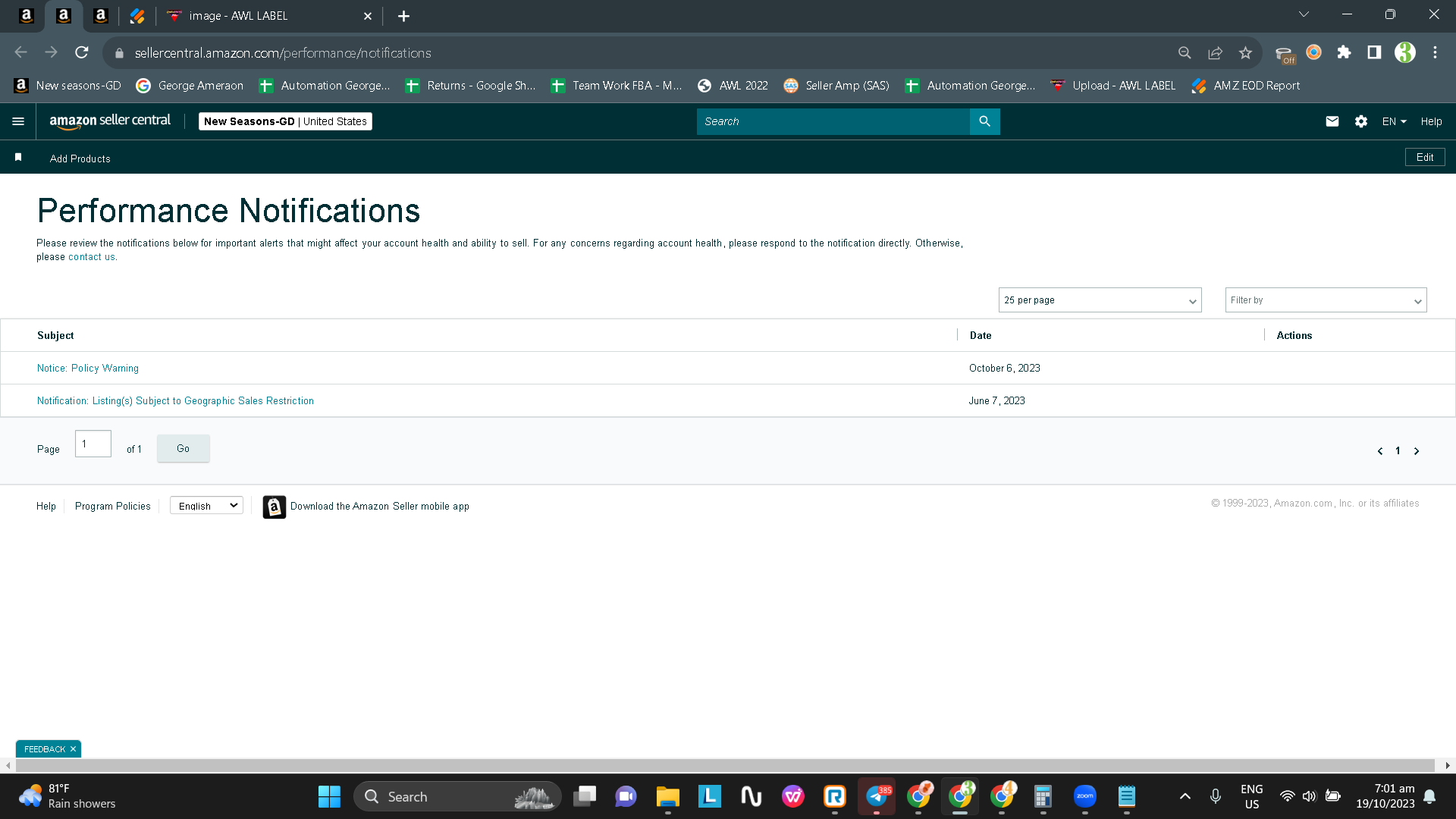This screenshot has width=1456, height=819.
Task: Open Zoom from the taskbar
Action: pyautogui.click(x=1084, y=796)
